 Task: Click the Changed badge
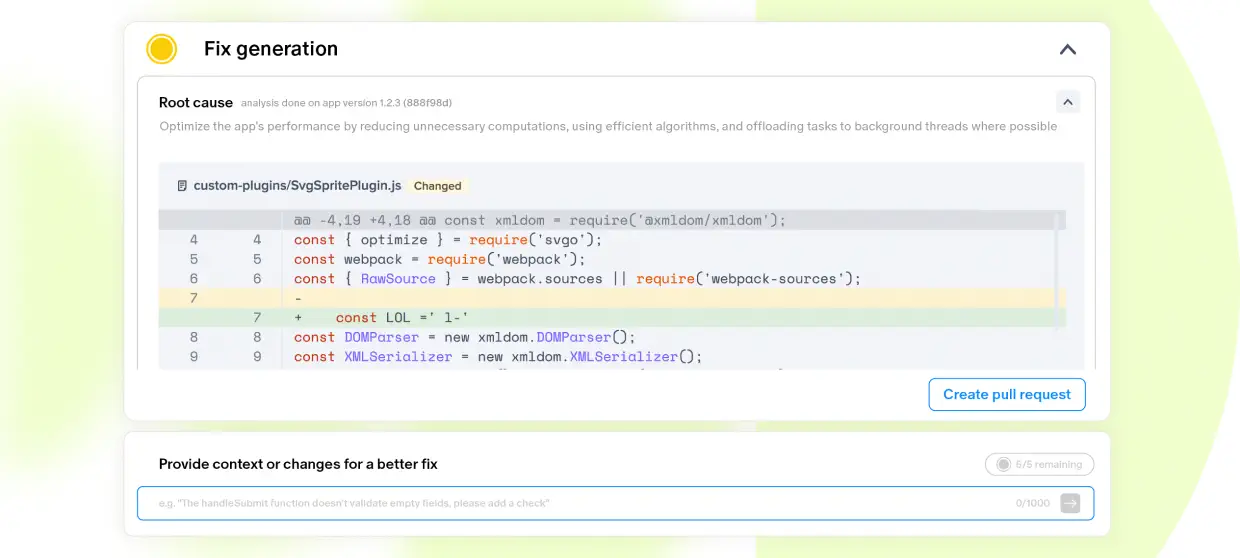pos(438,186)
